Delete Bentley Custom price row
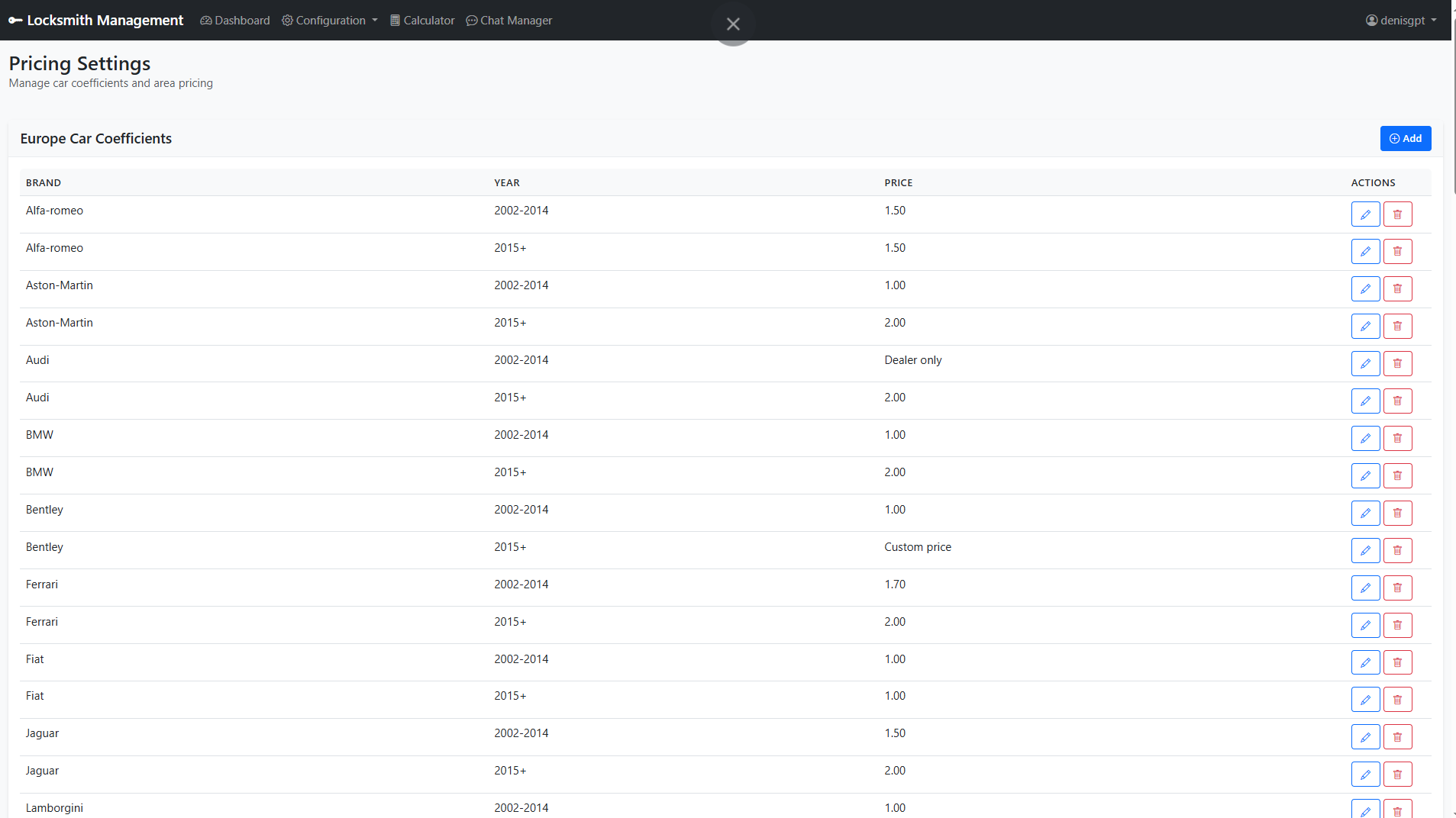 click(1397, 551)
